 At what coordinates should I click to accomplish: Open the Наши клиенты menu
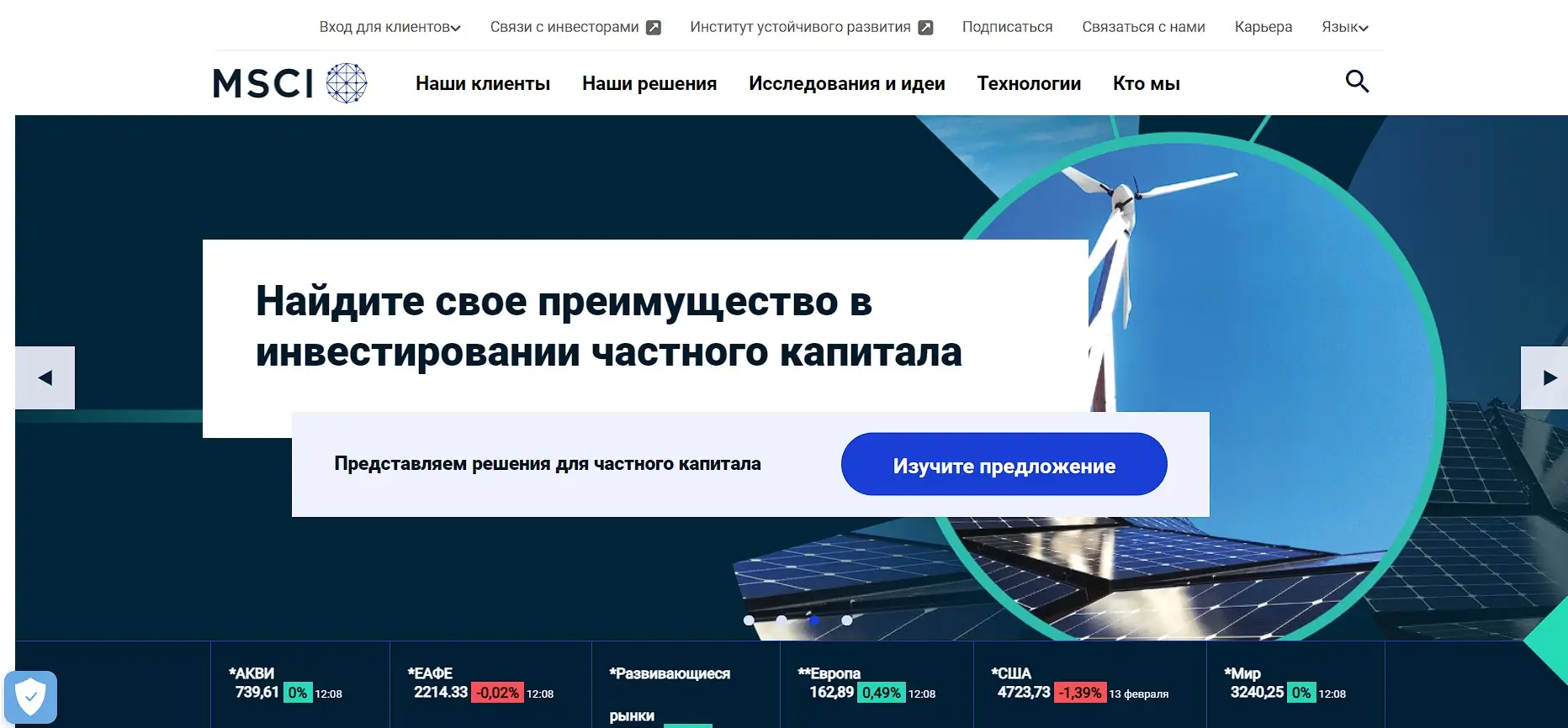coord(483,83)
